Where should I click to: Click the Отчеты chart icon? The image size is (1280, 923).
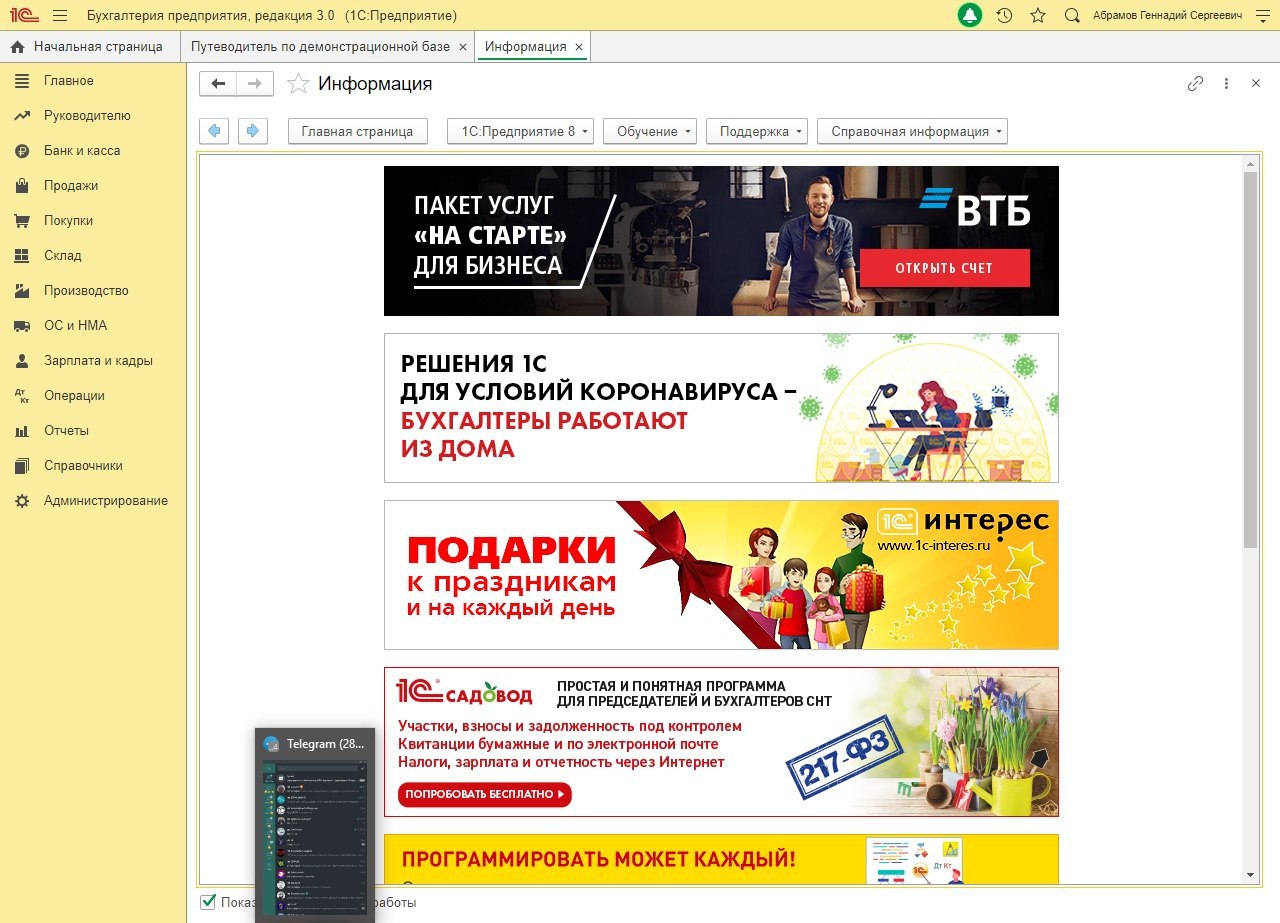pyautogui.click(x=22, y=431)
